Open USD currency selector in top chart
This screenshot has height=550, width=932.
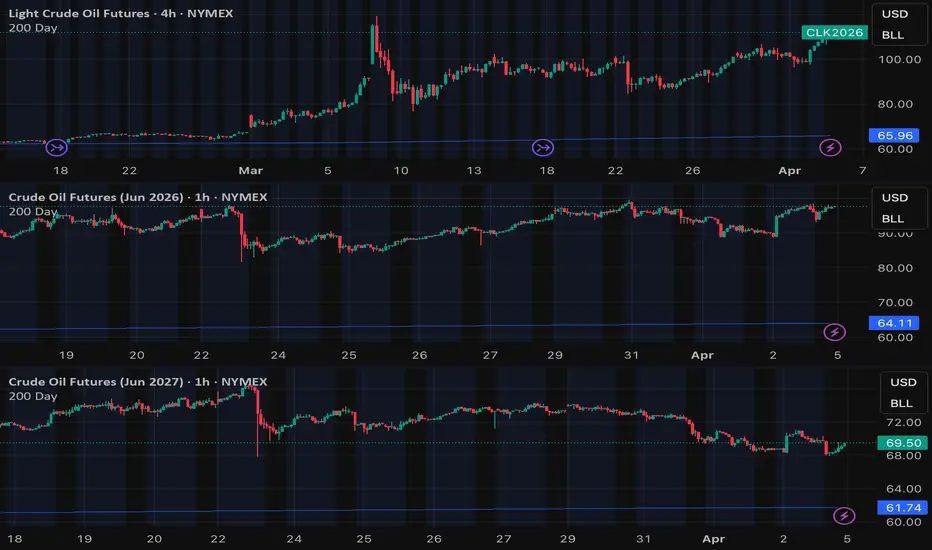point(895,14)
